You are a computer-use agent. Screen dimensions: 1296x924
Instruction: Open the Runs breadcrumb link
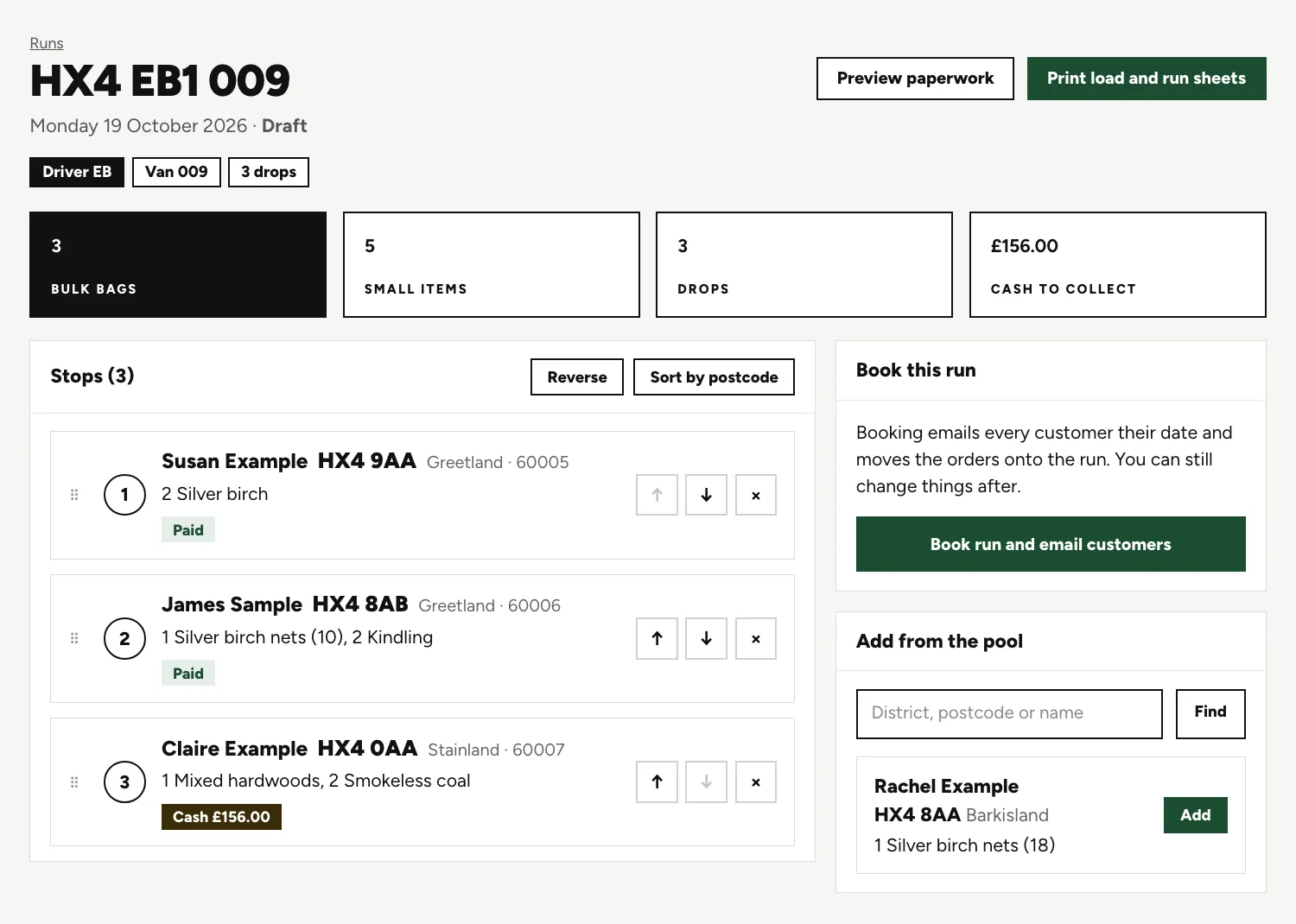[47, 43]
